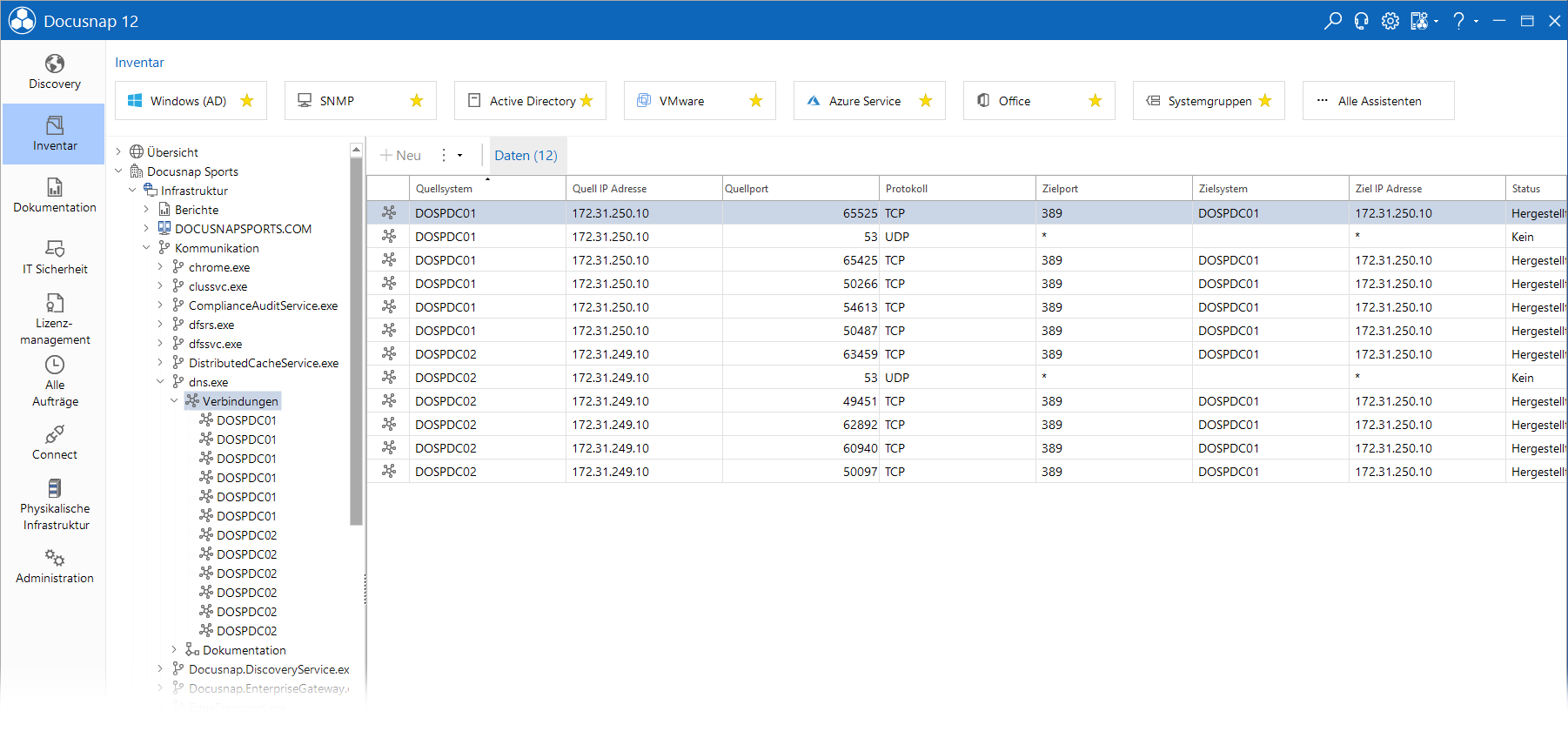Collapse the Verbindungen tree node
Screen dimensions: 1568x738
[x=175, y=401]
